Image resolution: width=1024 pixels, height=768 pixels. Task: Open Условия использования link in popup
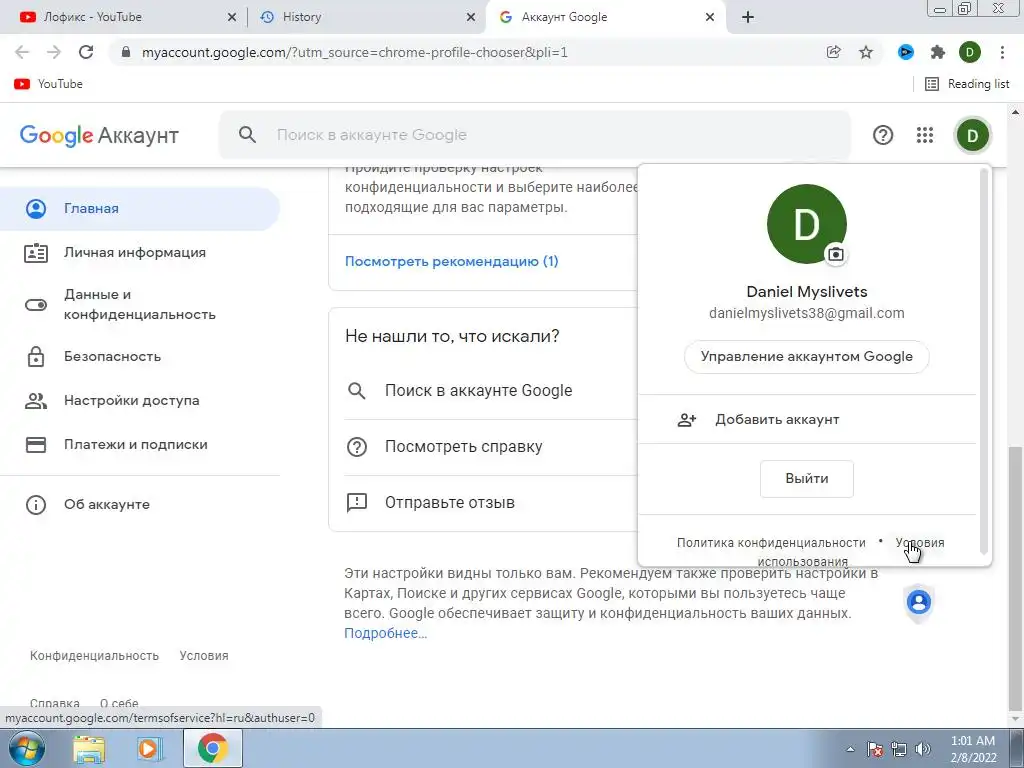(x=920, y=543)
